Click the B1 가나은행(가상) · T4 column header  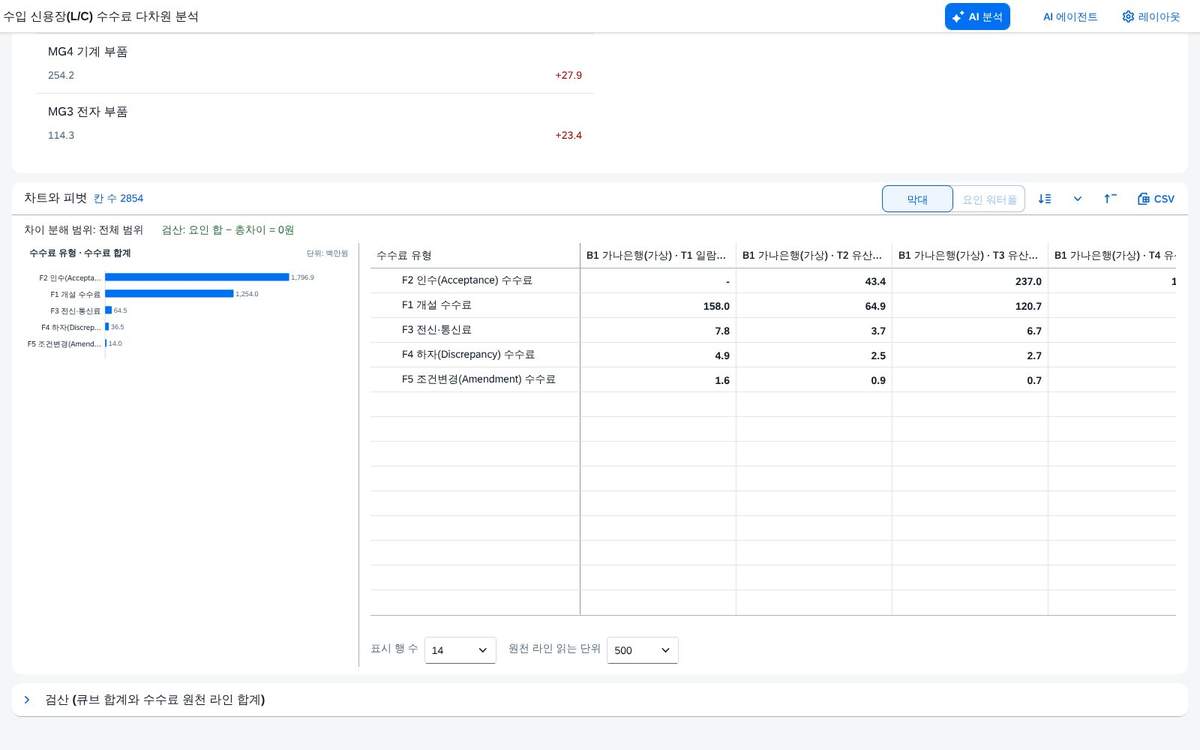point(1113,256)
